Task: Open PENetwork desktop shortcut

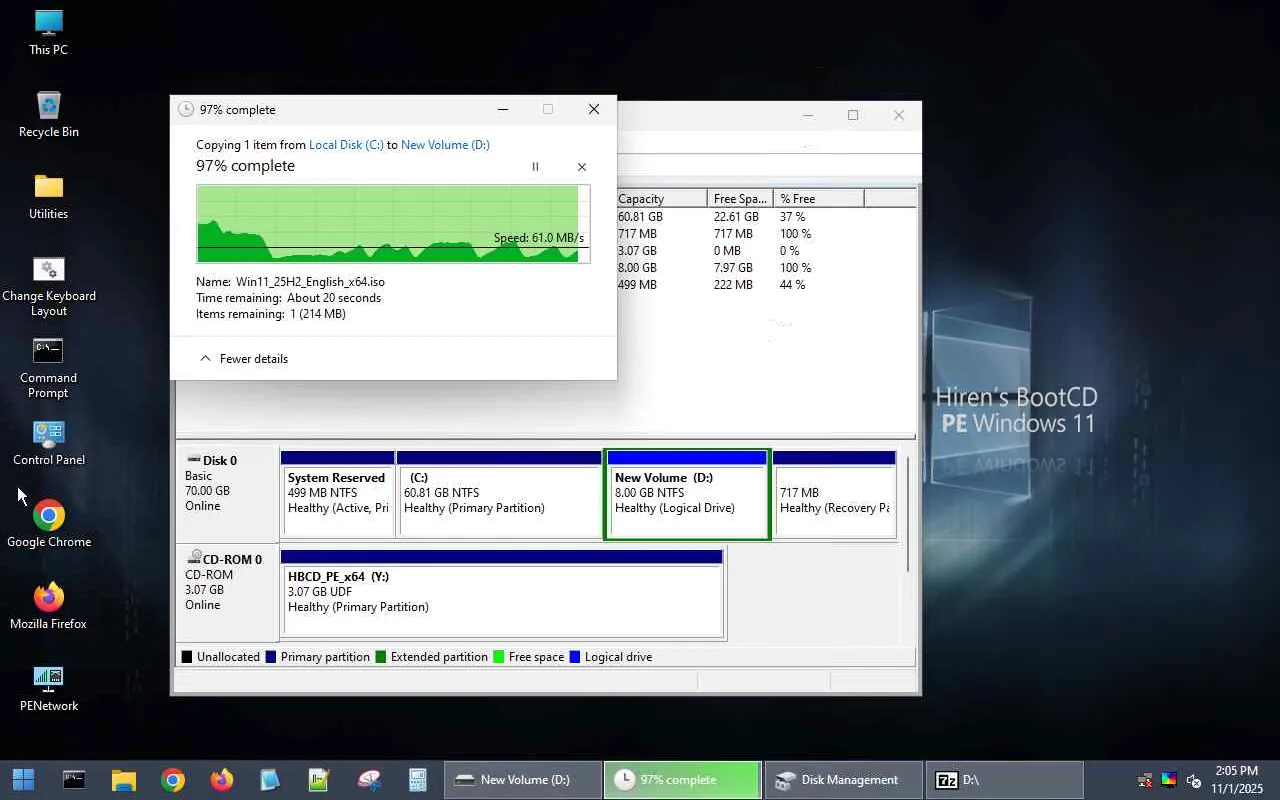Action: point(48,688)
